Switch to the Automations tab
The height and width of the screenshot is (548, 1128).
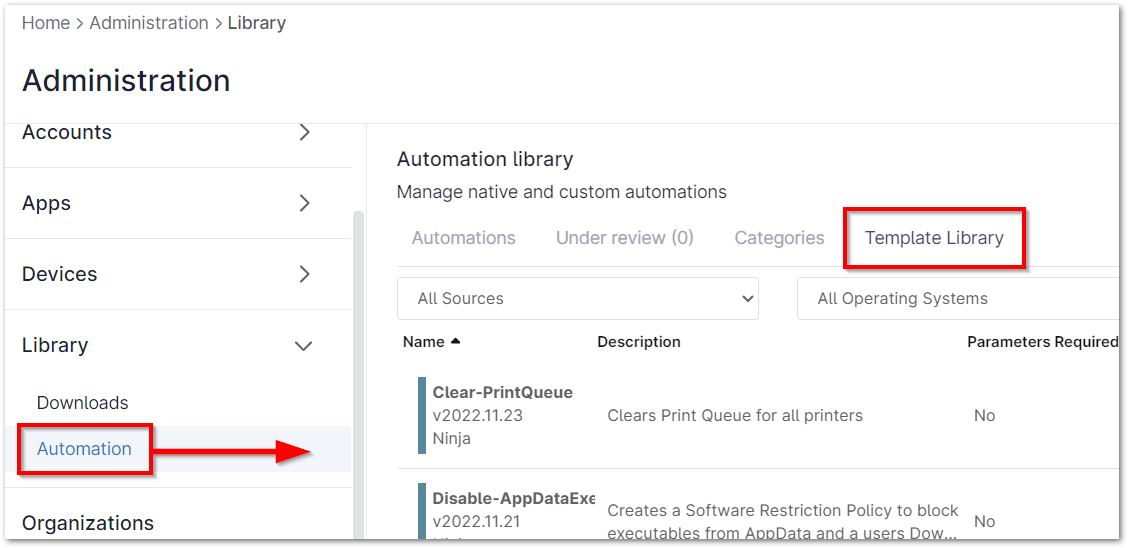[464, 238]
